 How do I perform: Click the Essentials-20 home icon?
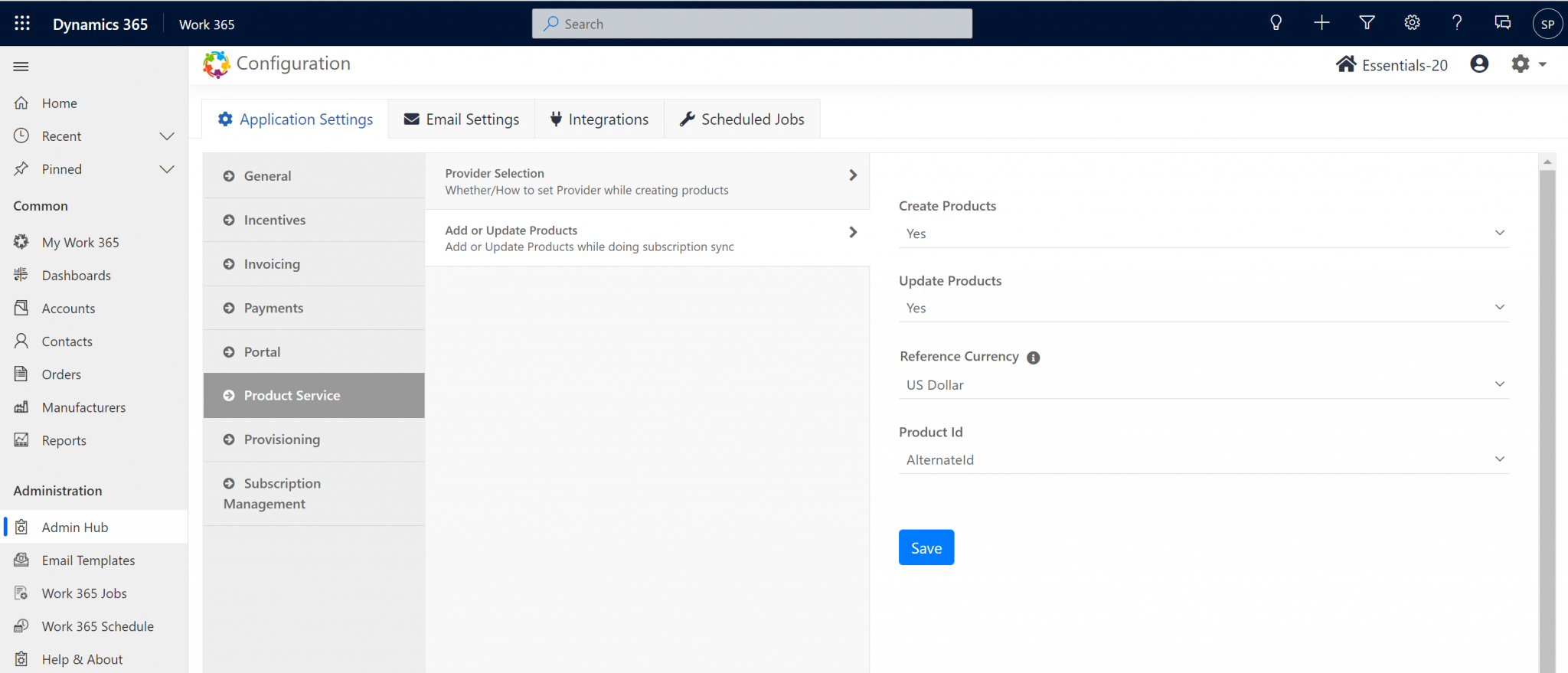pyautogui.click(x=1346, y=64)
